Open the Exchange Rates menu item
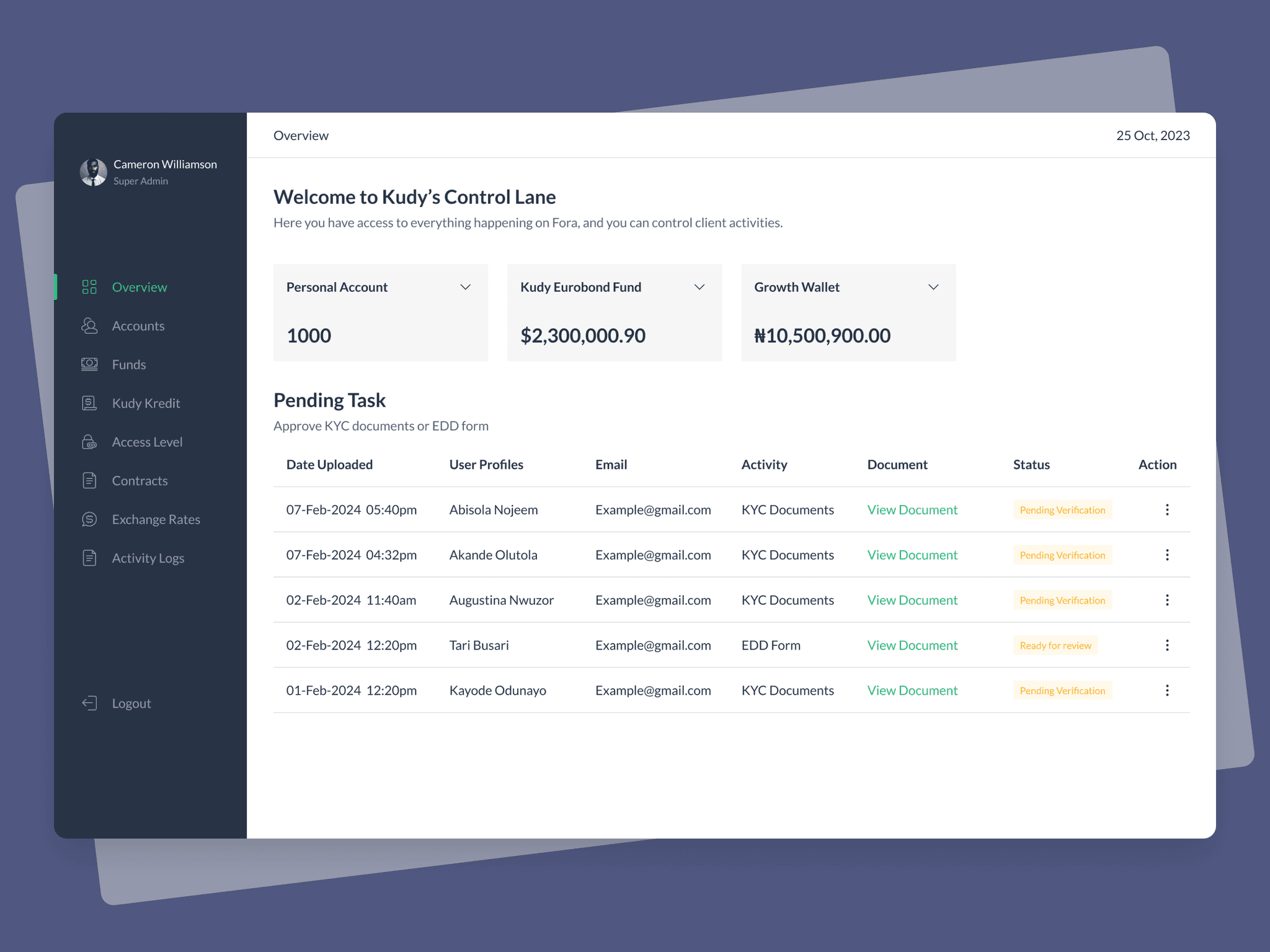This screenshot has height=952, width=1270. [x=156, y=519]
